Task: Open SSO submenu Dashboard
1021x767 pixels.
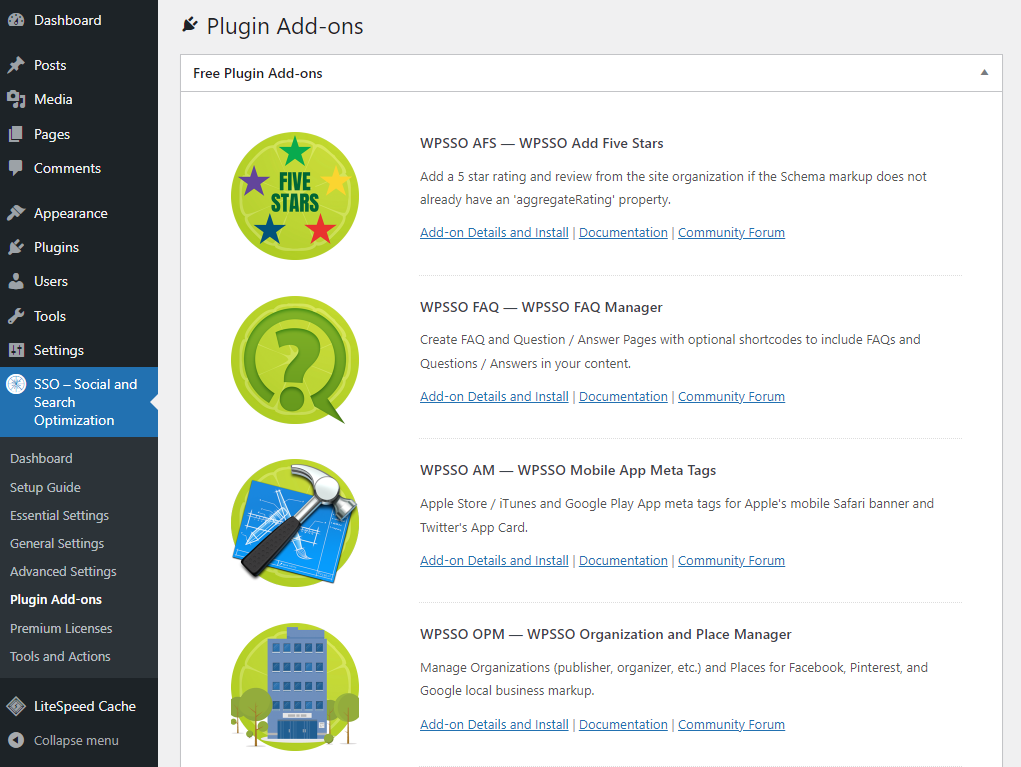Action: [41, 458]
